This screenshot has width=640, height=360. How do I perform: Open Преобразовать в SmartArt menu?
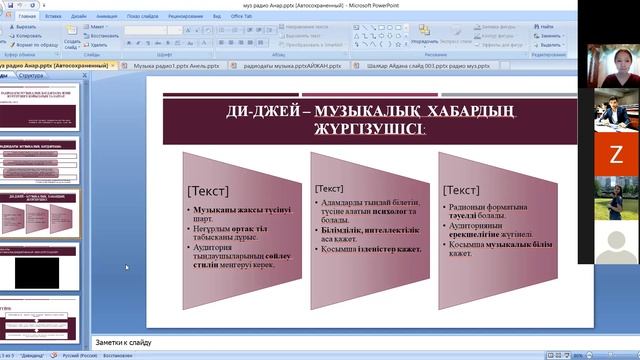click(x=312, y=45)
